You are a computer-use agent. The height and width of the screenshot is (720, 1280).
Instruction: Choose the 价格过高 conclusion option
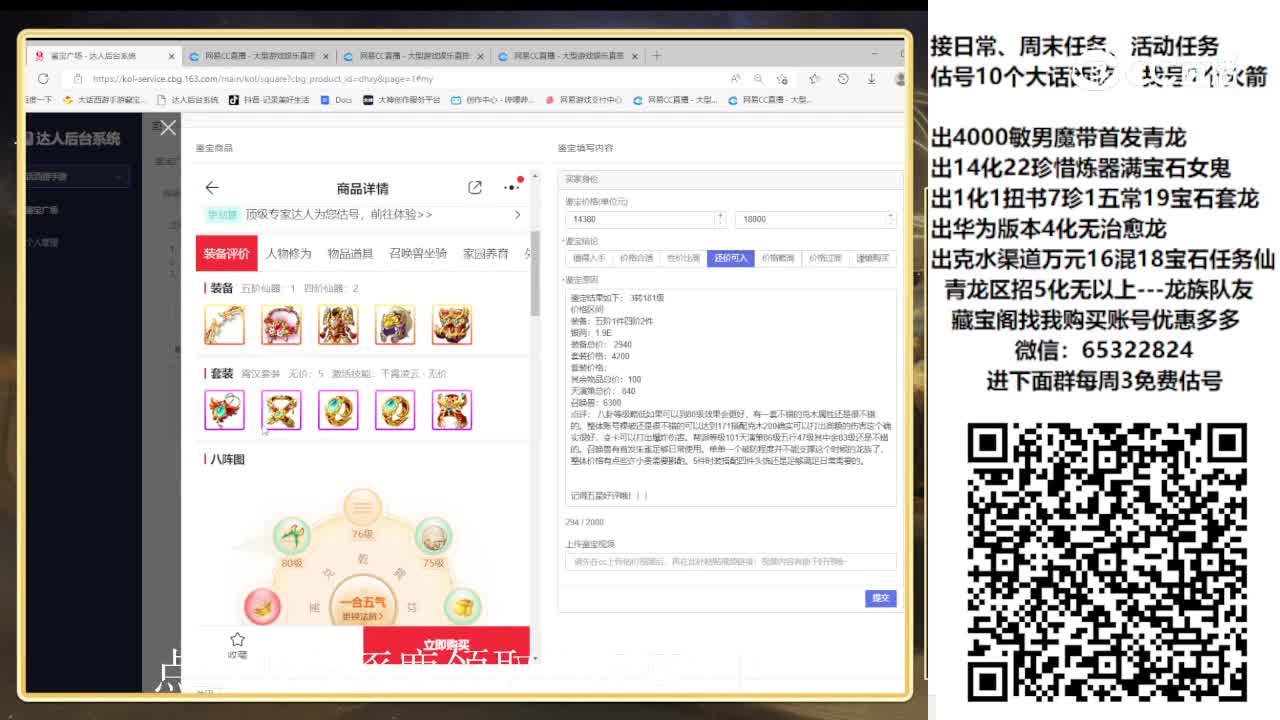[825, 258]
